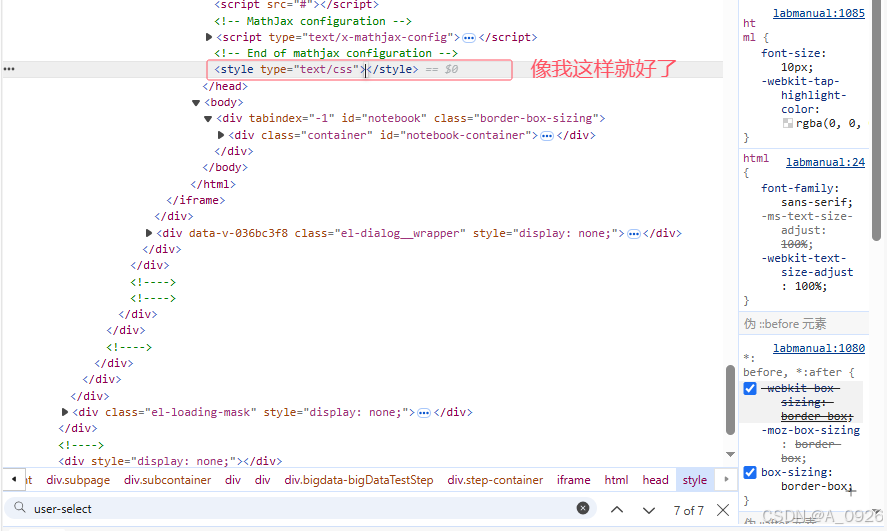Screen dimensions: 887x531
Task: Collapse the notebook div node
Action: tap(208, 119)
